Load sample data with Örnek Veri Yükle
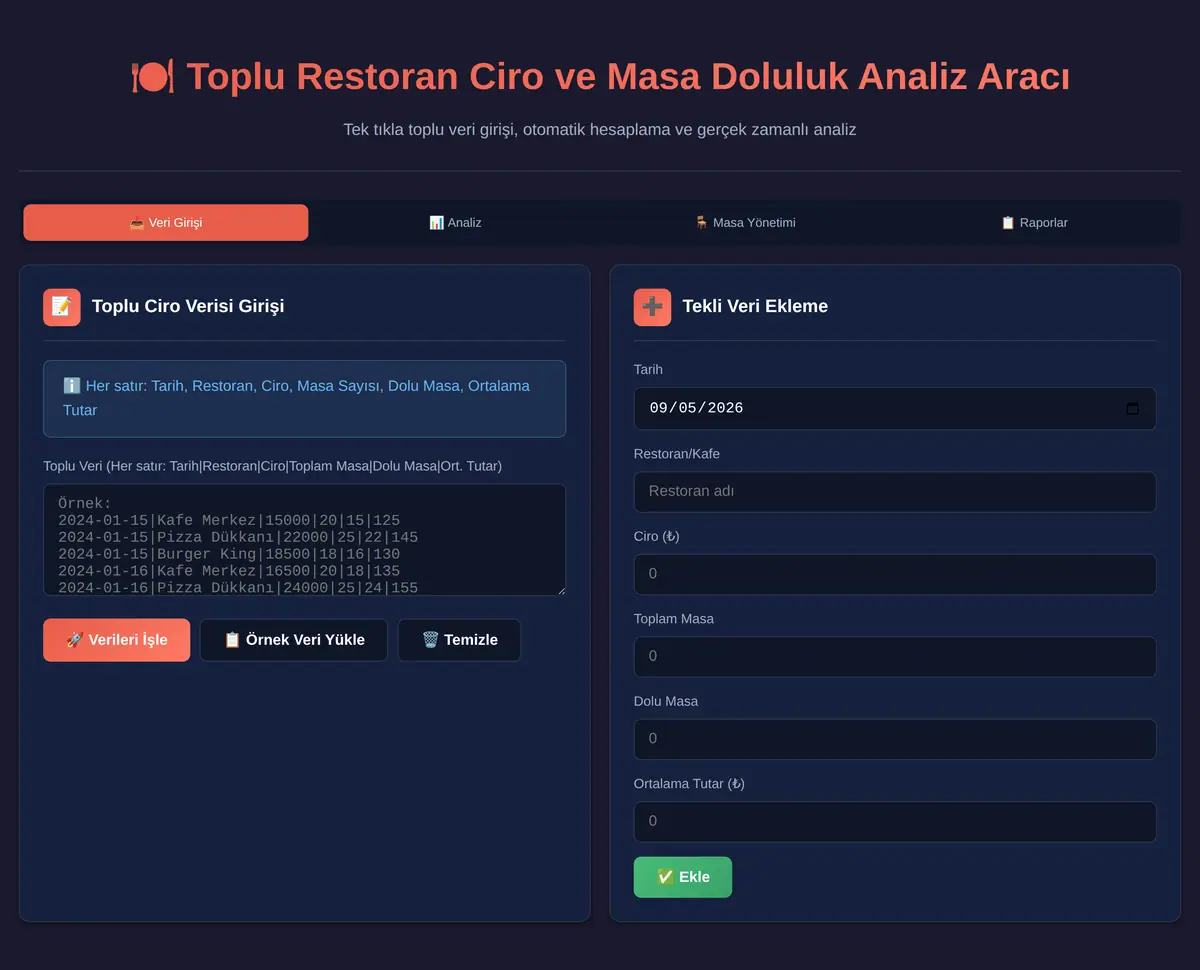 tap(294, 640)
